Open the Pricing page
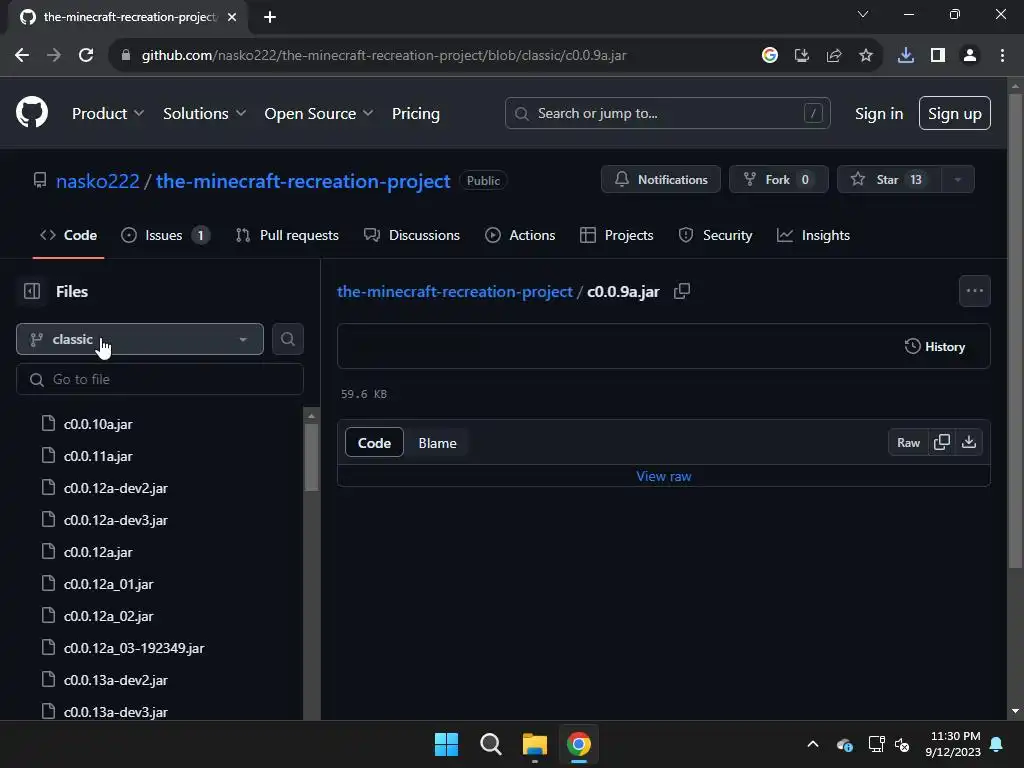 point(416,114)
